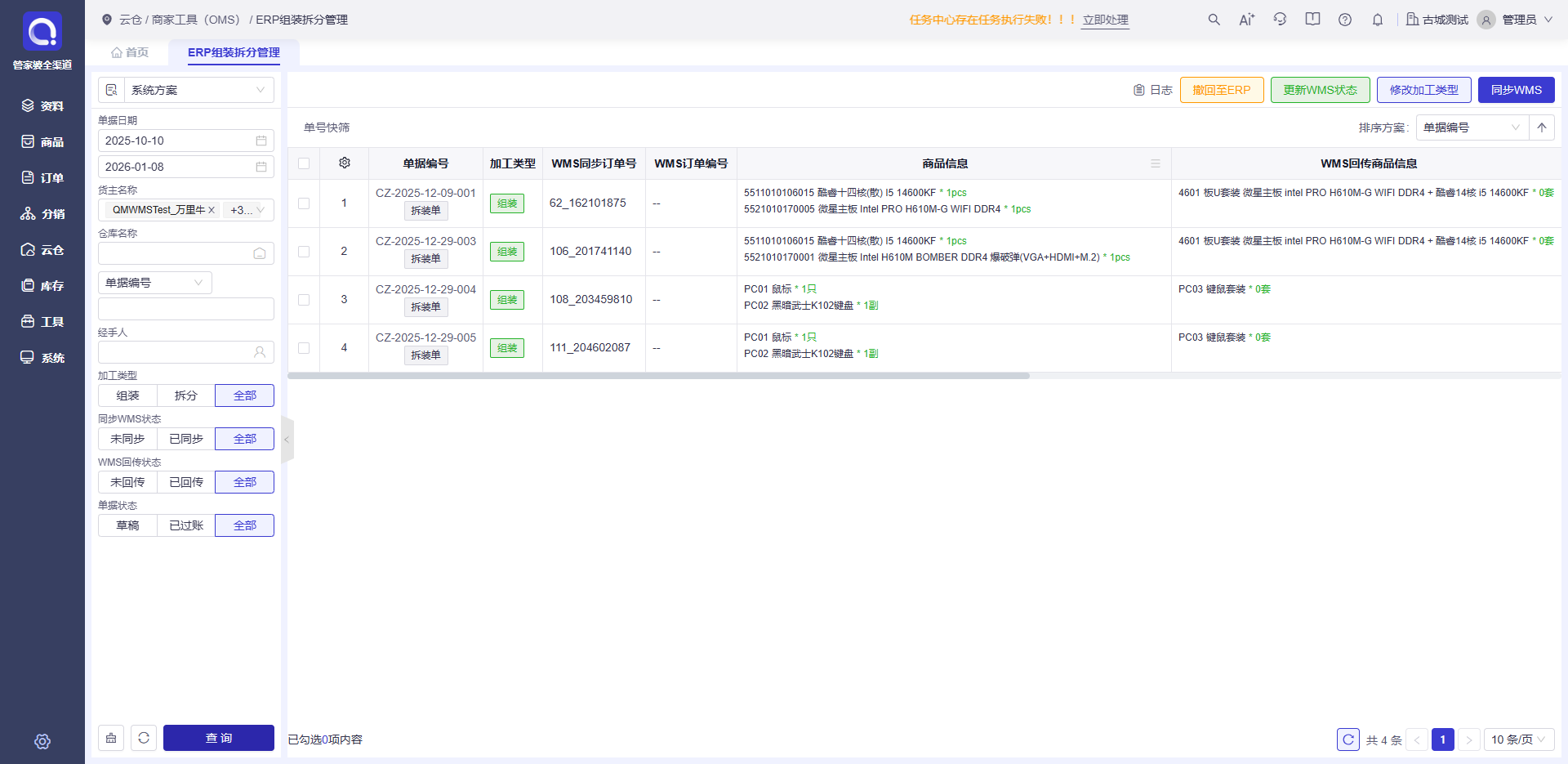Open the 分销 sidebar menu
Image resolution: width=1568 pixels, height=764 pixels.
(x=42, y=214)
